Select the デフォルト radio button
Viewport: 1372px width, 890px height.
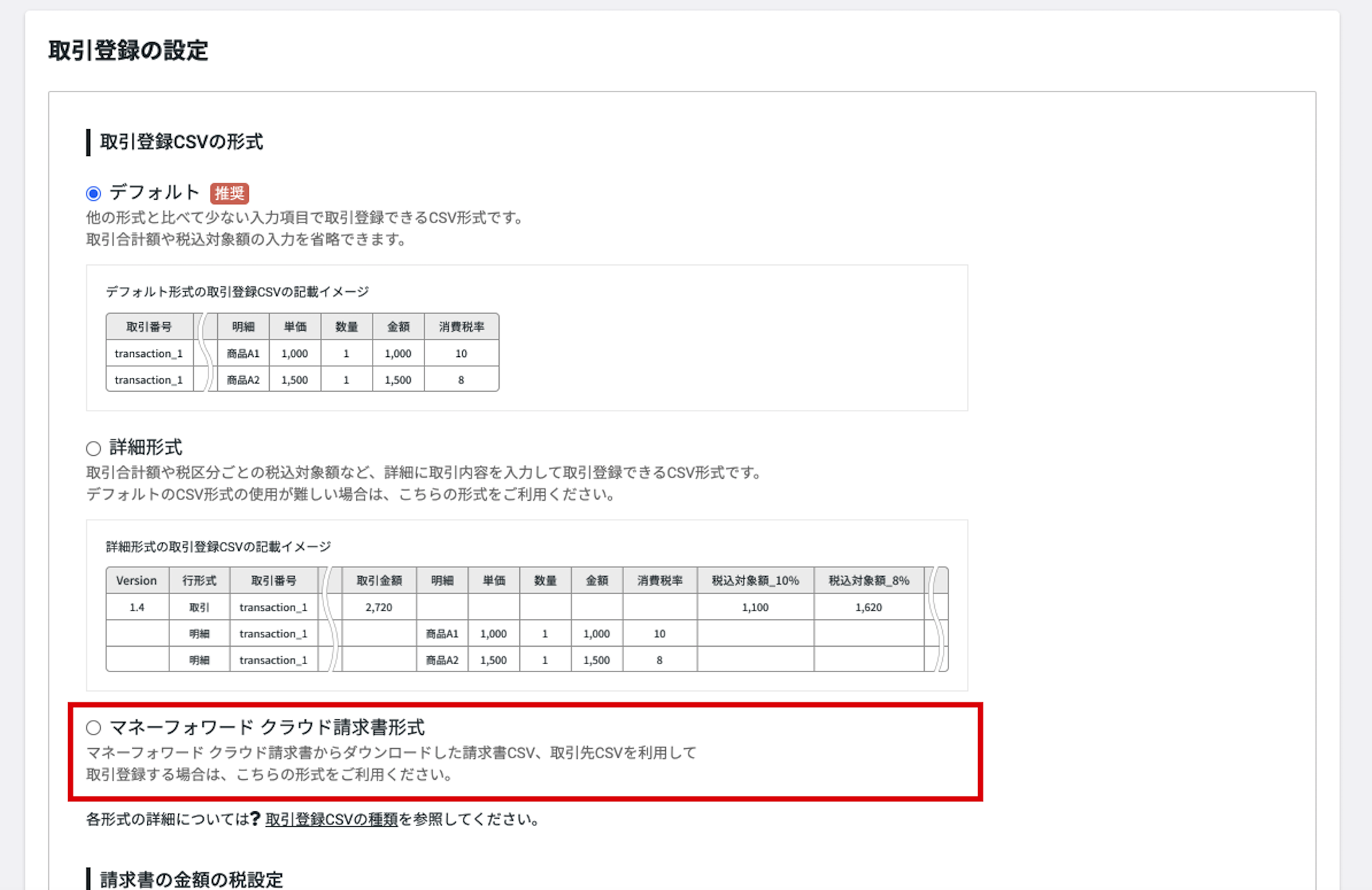pos(93,194)
